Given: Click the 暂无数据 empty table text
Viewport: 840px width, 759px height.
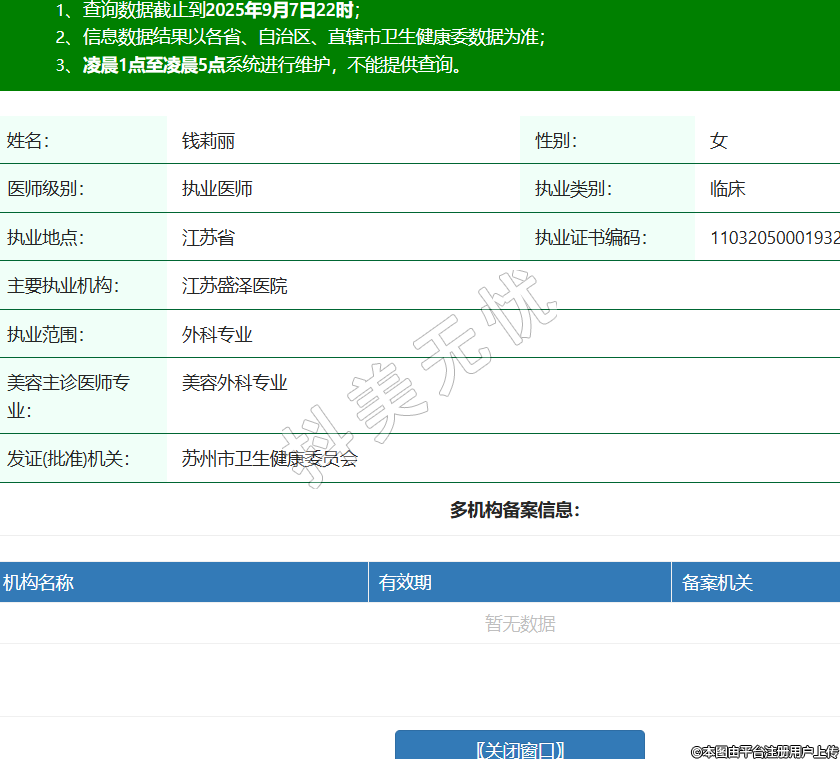Looking at the screenshot, I should 520,624.
